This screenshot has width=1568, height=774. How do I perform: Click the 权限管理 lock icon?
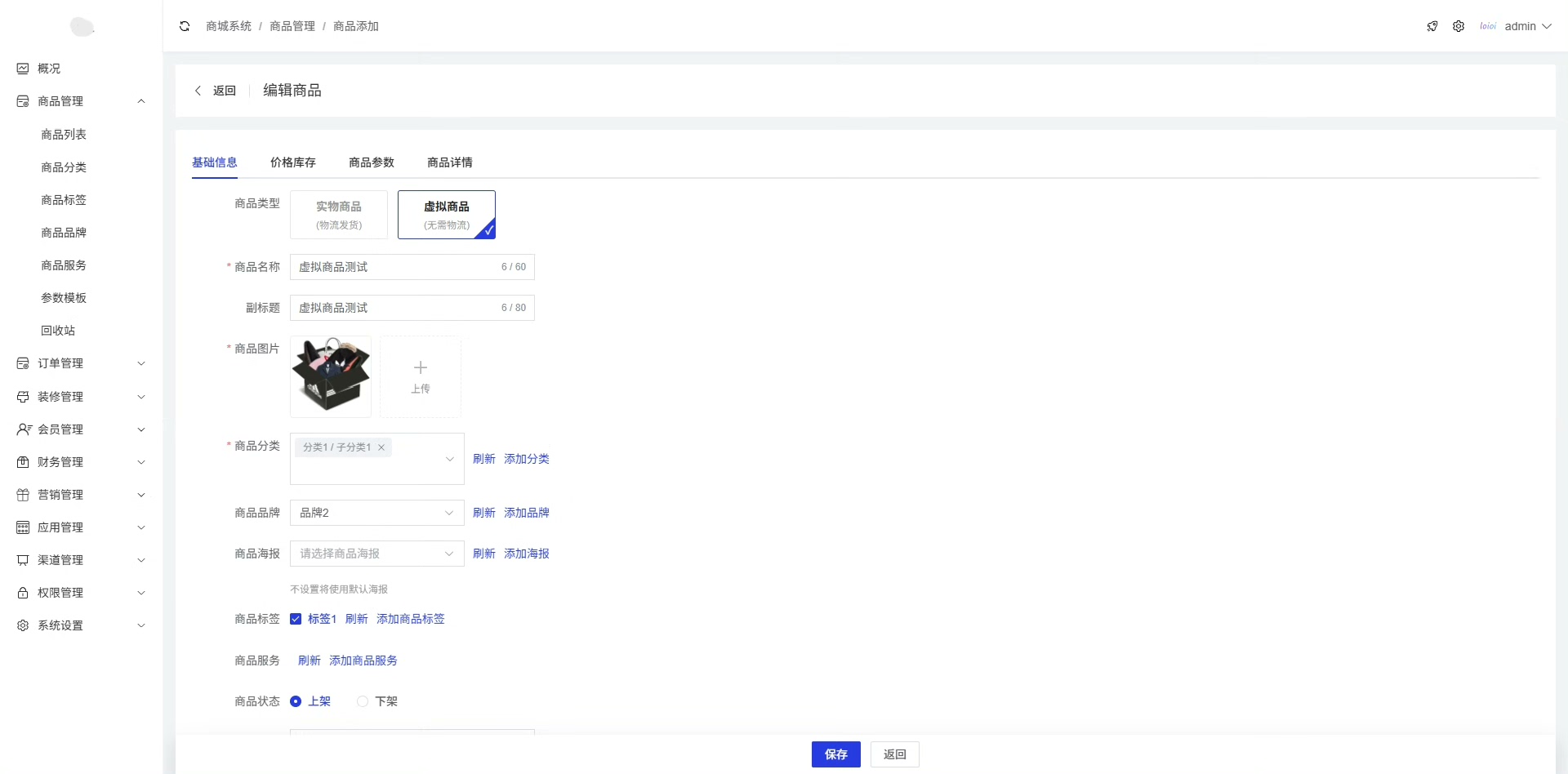coord(23,593)
